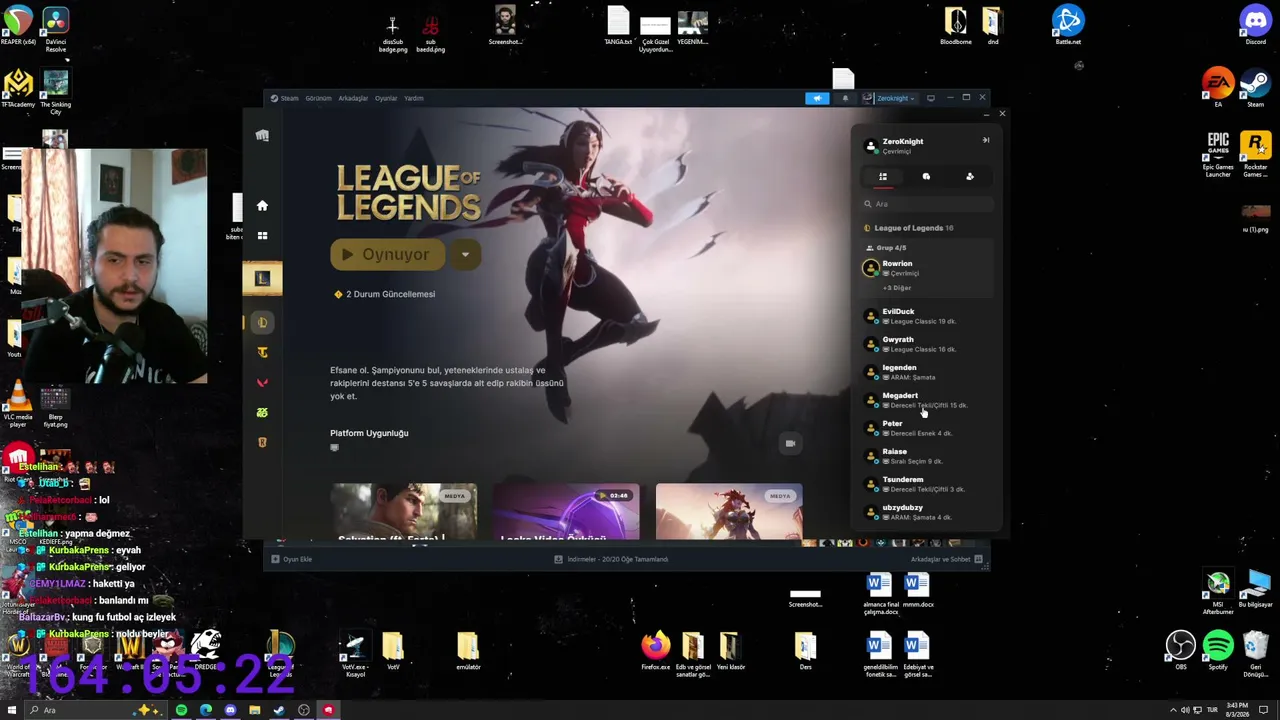Open the Gwen MEDYA thumbnail card

tap(404, 511)
